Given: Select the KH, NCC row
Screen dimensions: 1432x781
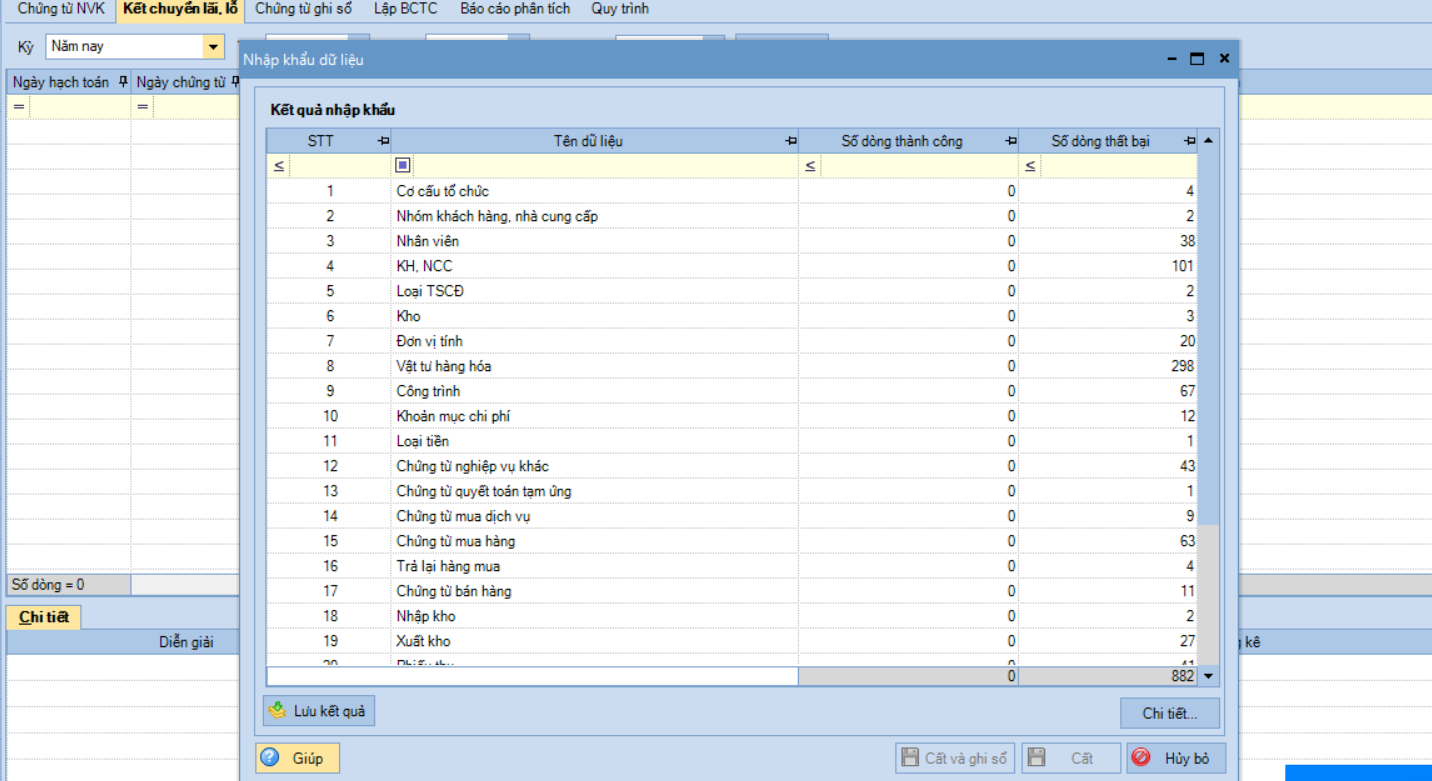Looking at the screenshot, I should [x=732, y=266].
